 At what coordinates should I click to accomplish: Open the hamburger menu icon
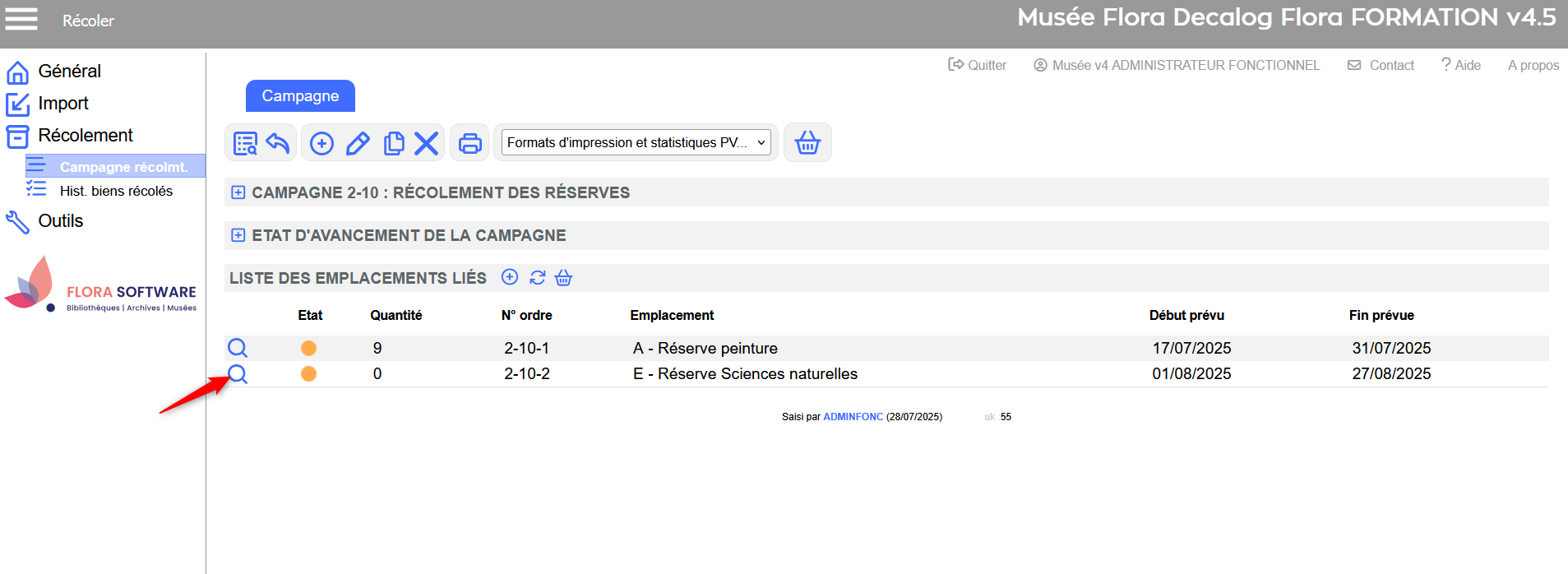click(21, 19)
